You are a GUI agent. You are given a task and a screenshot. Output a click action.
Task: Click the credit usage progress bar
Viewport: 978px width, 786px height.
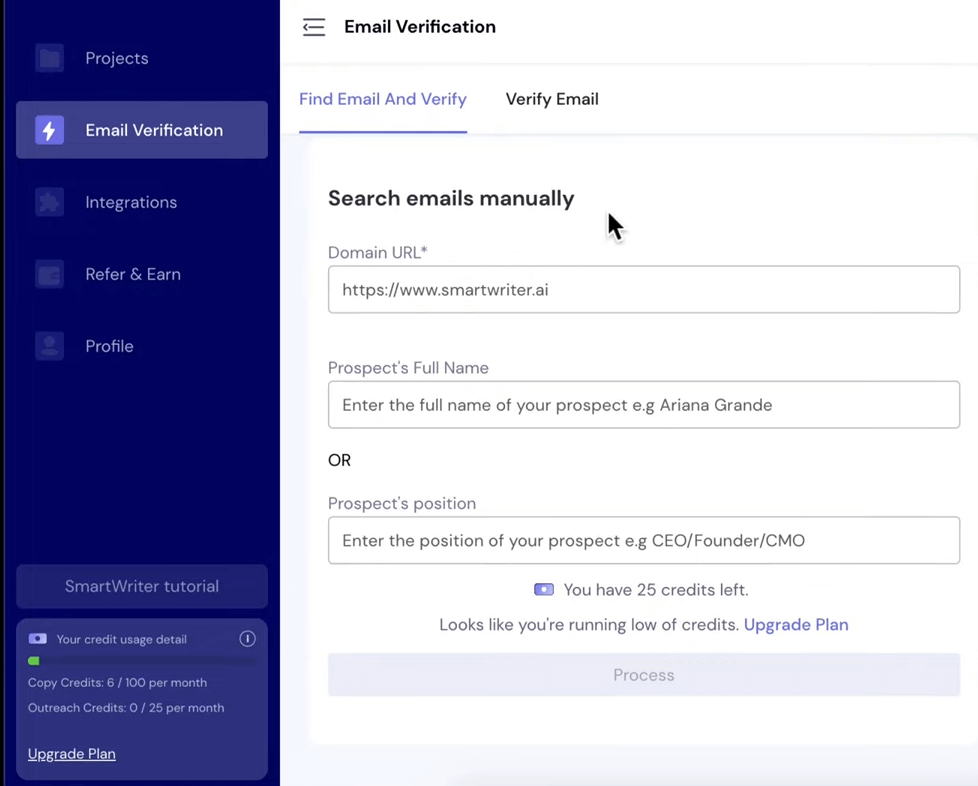[x=142, y=661]
